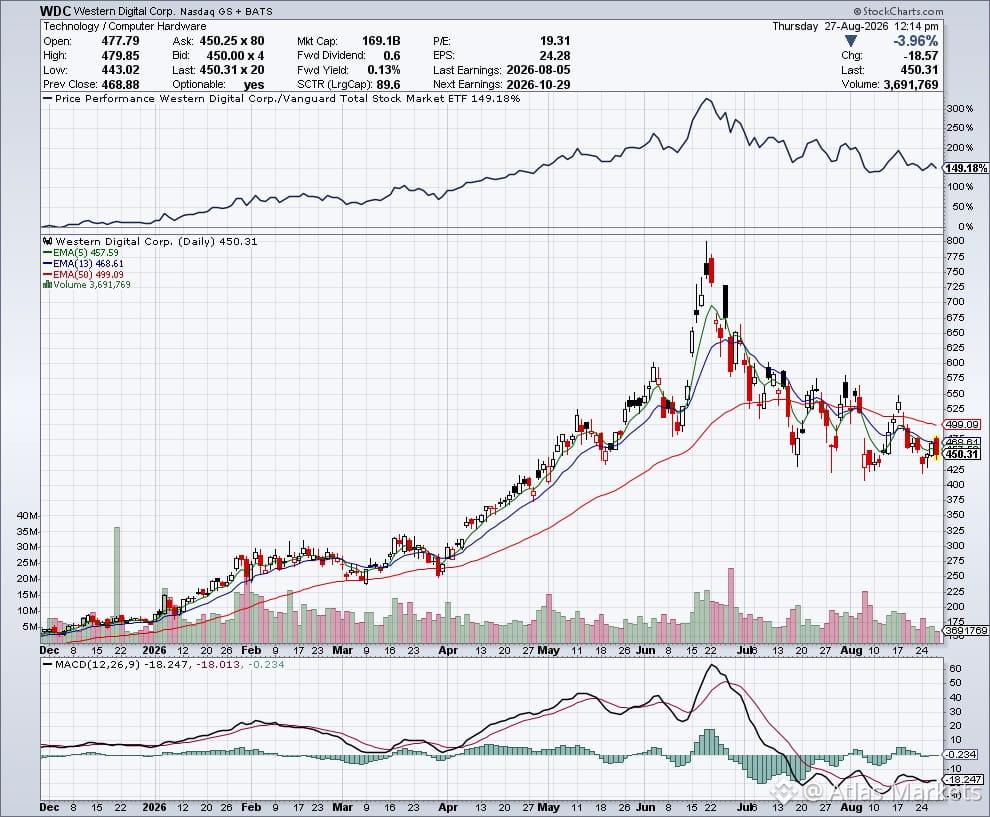The height and width of the screenshot is (817, 990).
Task: Select the Technology / Computer Hardware sector label
Action: pos(124,27)
